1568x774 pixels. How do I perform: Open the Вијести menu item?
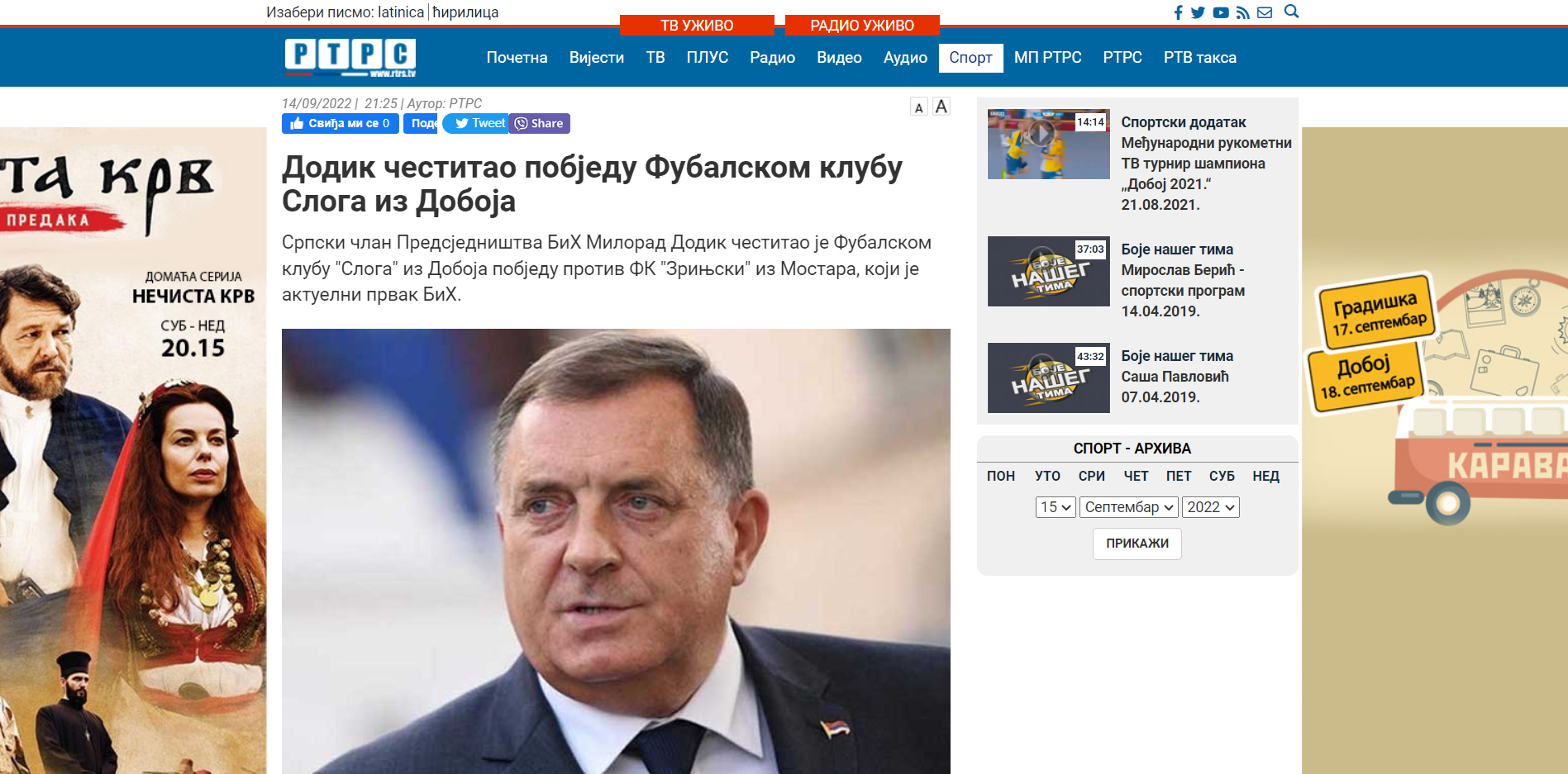[597, 58]
